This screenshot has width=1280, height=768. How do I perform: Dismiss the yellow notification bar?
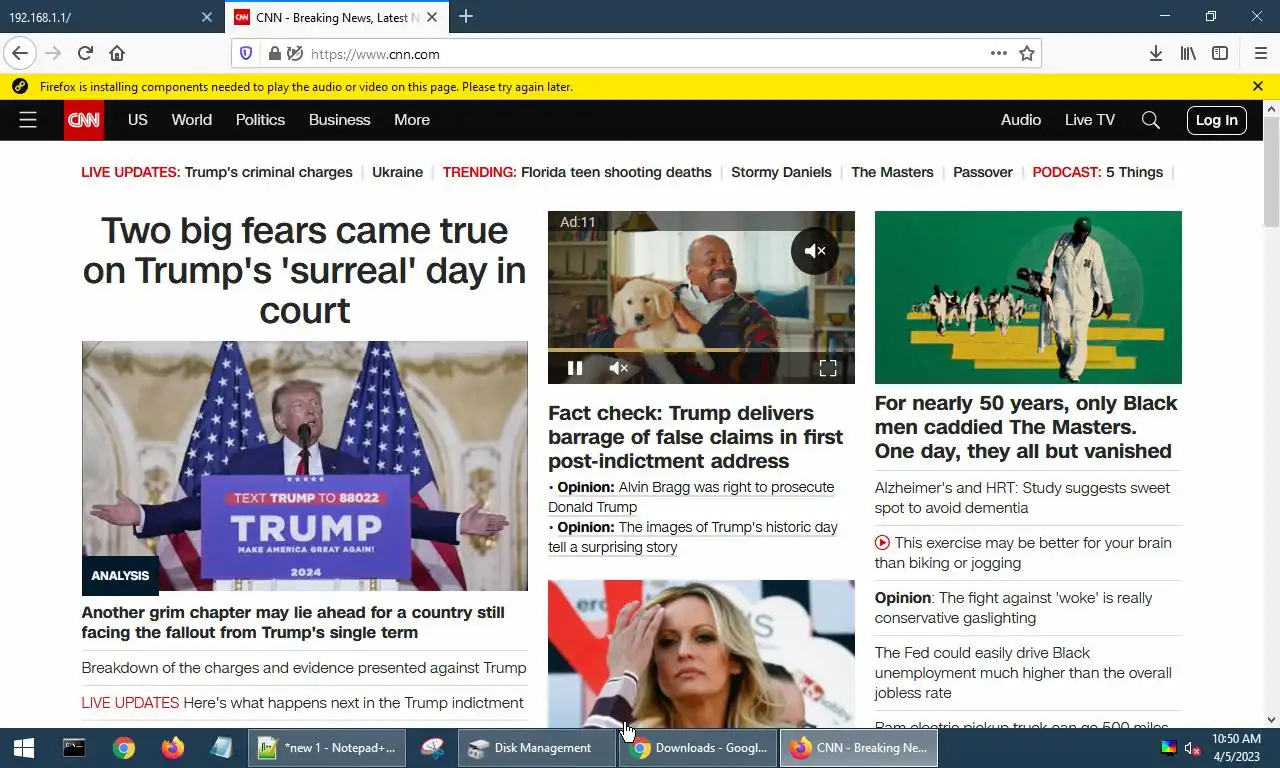pyautogui.click(x=1258, y=87)
